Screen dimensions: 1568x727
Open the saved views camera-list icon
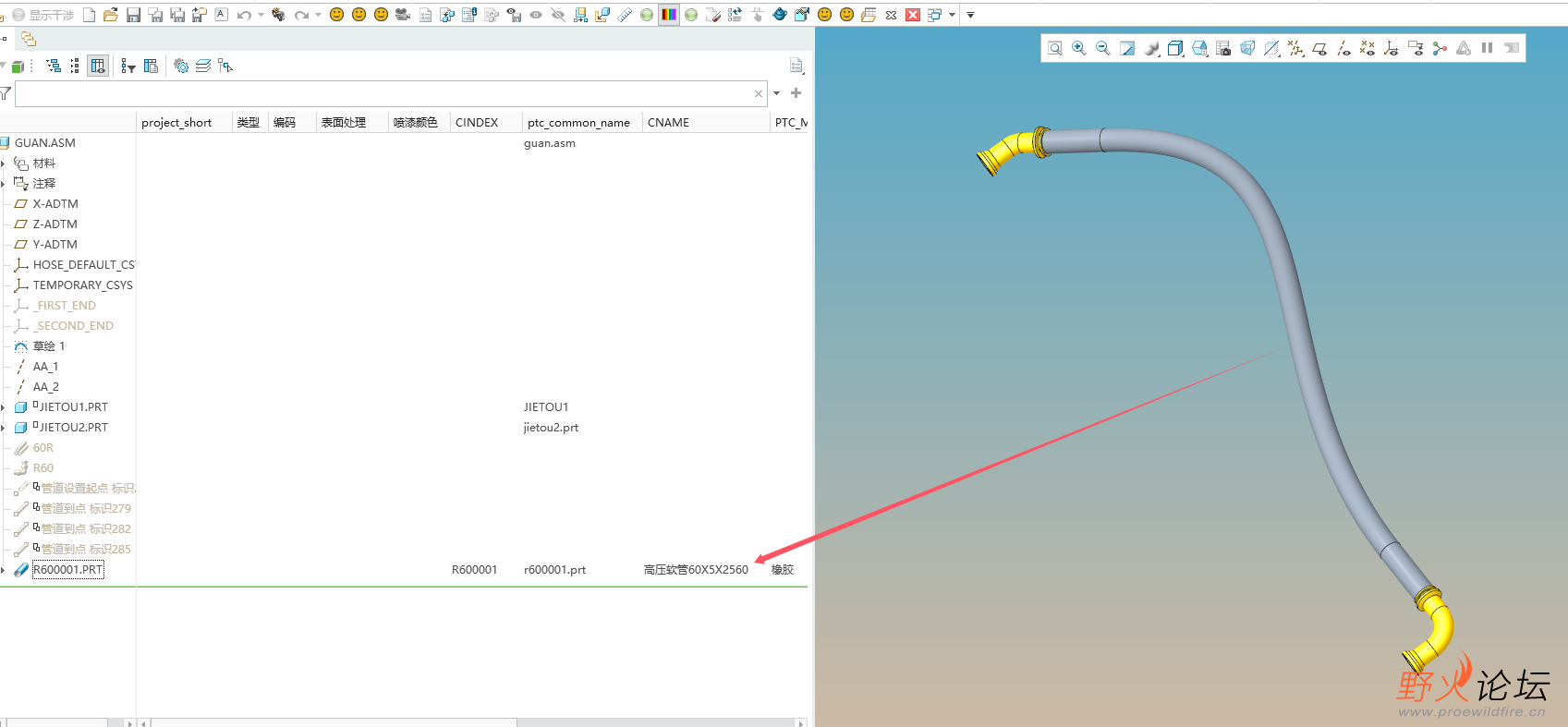(1223, 49)
